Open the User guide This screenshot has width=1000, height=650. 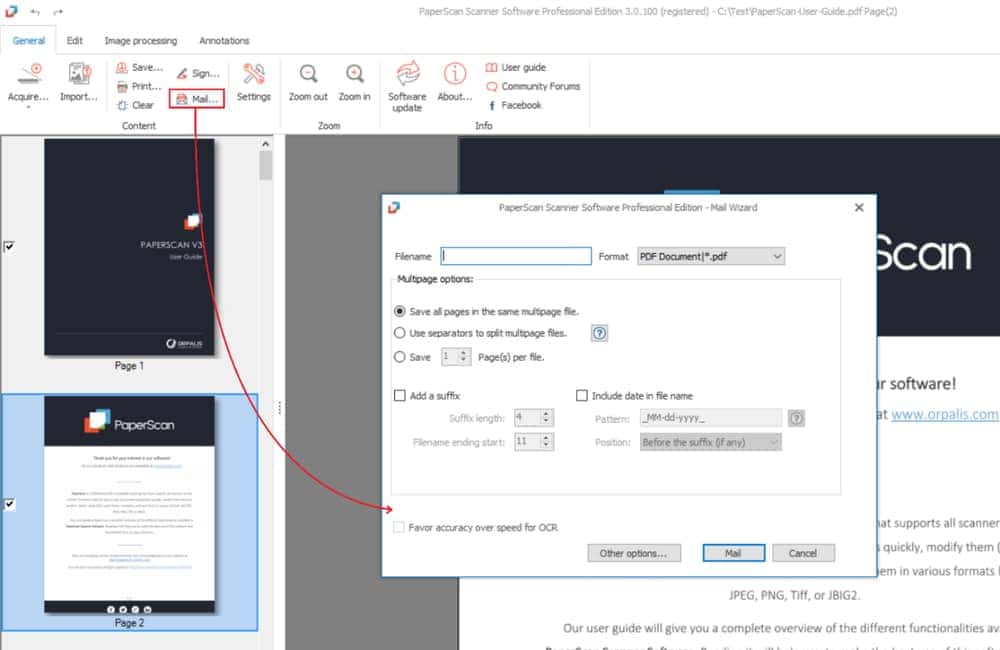click(515, 67)
